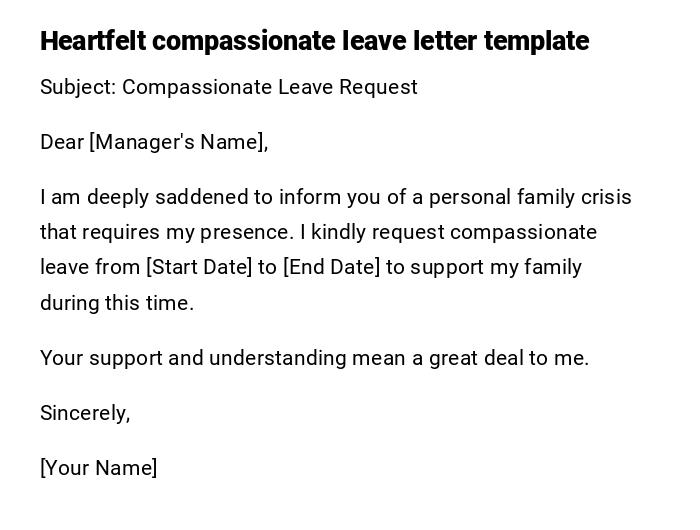Click the phrase "kindly request"
Image resolution: width=700 pixels, height=530 pixels.
[x=377, y=232]
